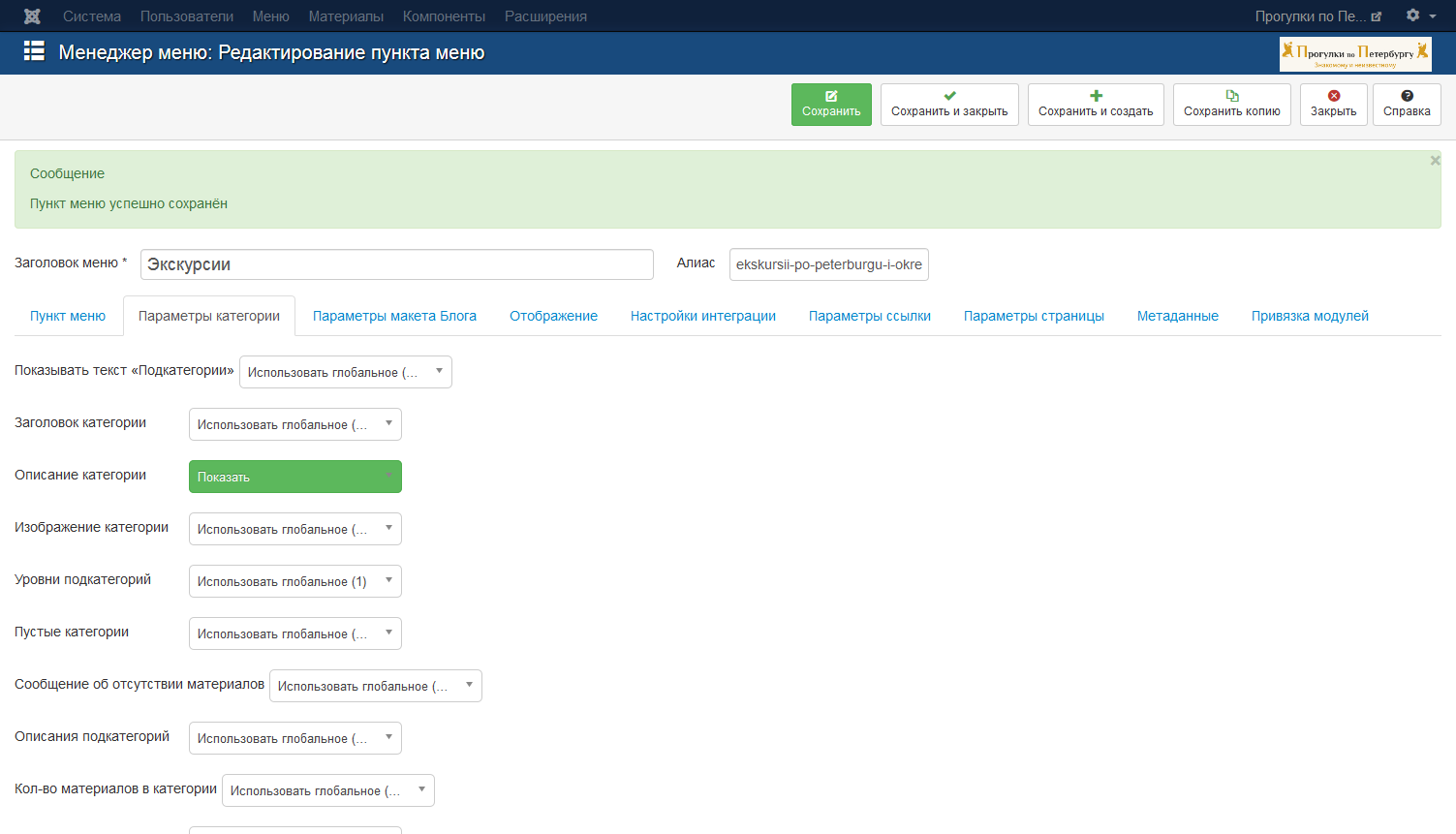Open the Меню menu in top bar
Viewport: 1456px width, 834px height.
point(271,16)
